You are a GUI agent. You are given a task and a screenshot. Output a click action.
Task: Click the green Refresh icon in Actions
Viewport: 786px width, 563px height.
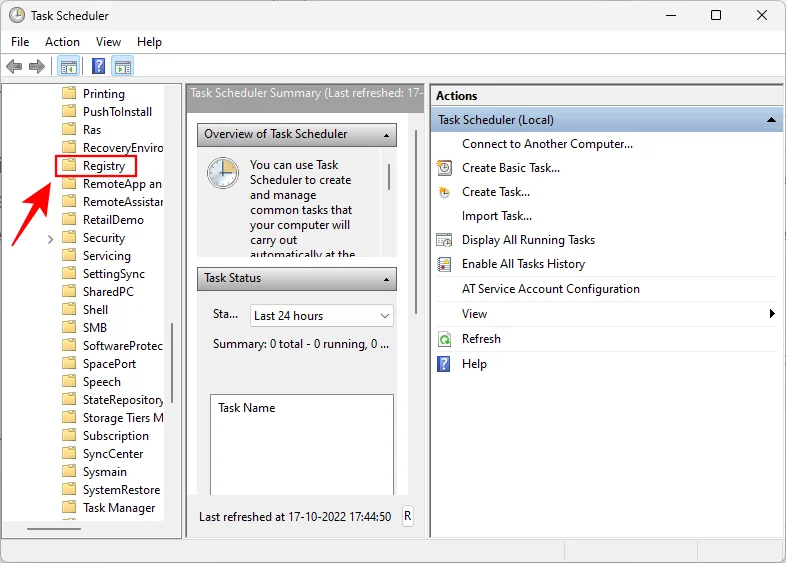(445, 339)
